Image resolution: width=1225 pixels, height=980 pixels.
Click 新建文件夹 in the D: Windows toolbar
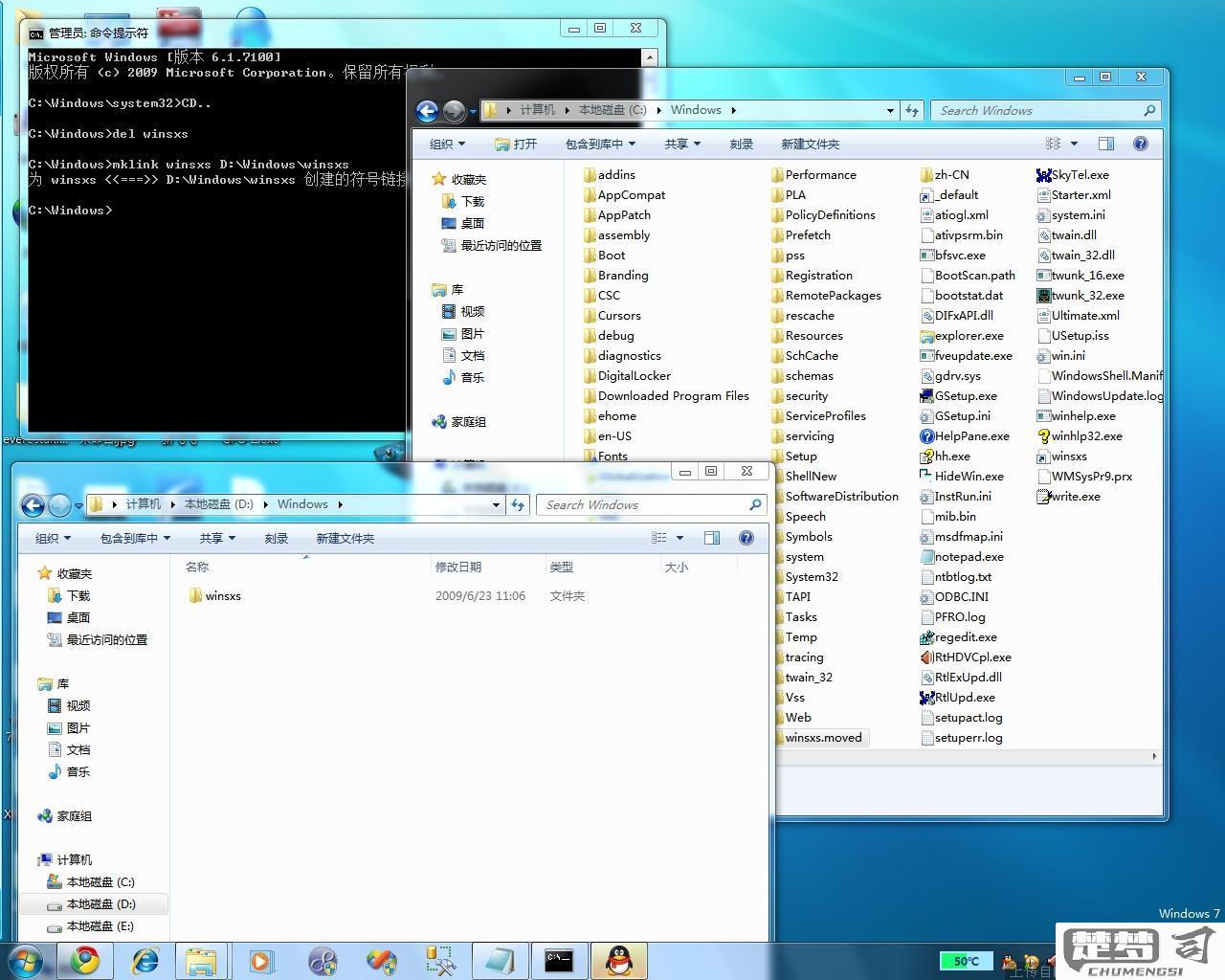pyautogui.click(x=345, y=539)
